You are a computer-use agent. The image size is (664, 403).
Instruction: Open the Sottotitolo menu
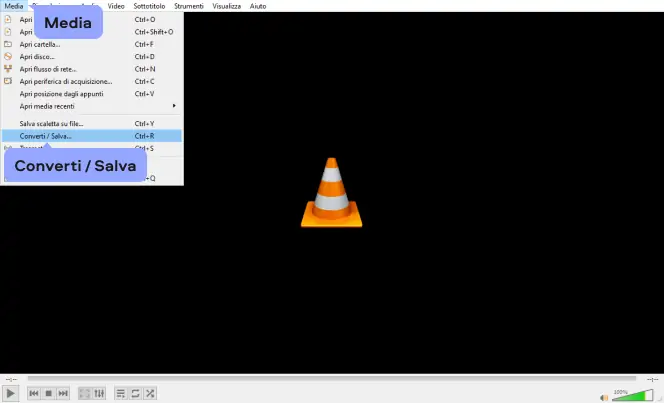pyautogui.click(x=149, y=6)
